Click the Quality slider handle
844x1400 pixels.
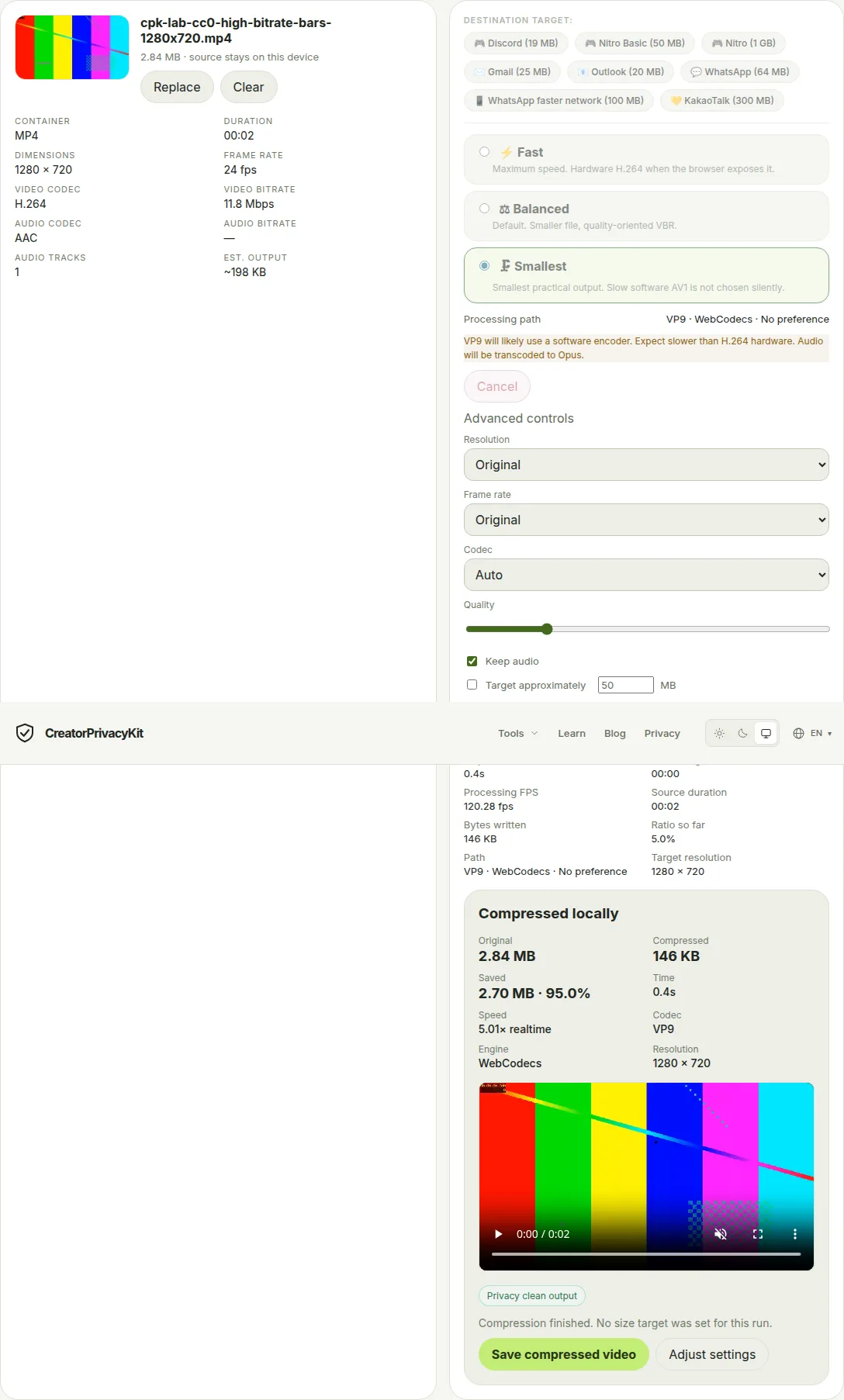coord(547,629)
